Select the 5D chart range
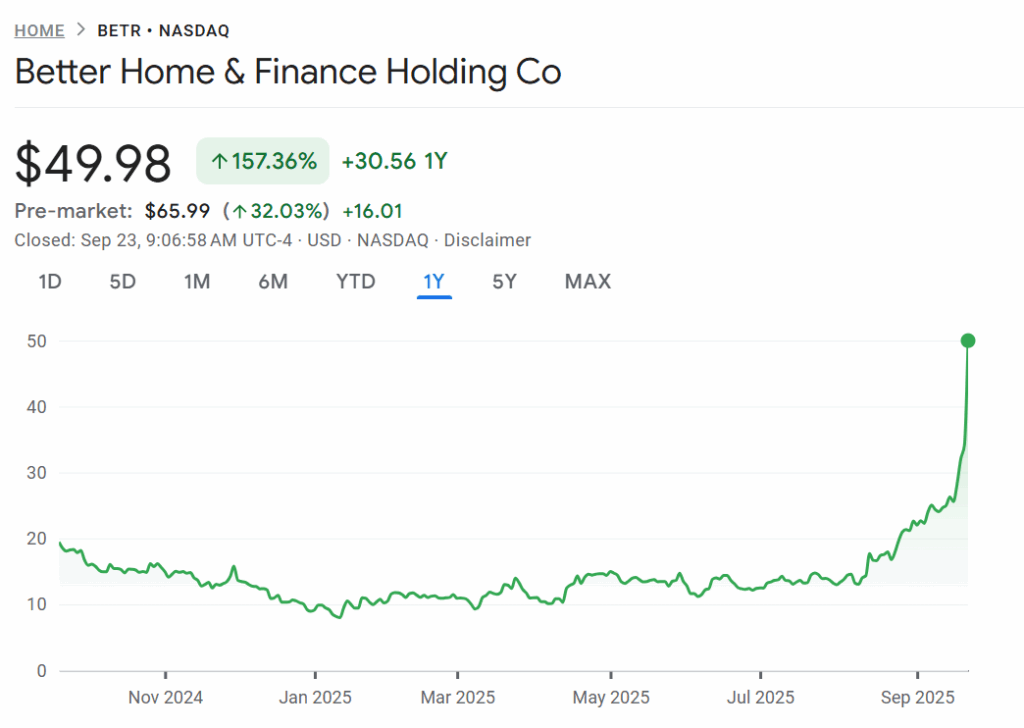This screenshot has height=728, width=1024. 122,281
